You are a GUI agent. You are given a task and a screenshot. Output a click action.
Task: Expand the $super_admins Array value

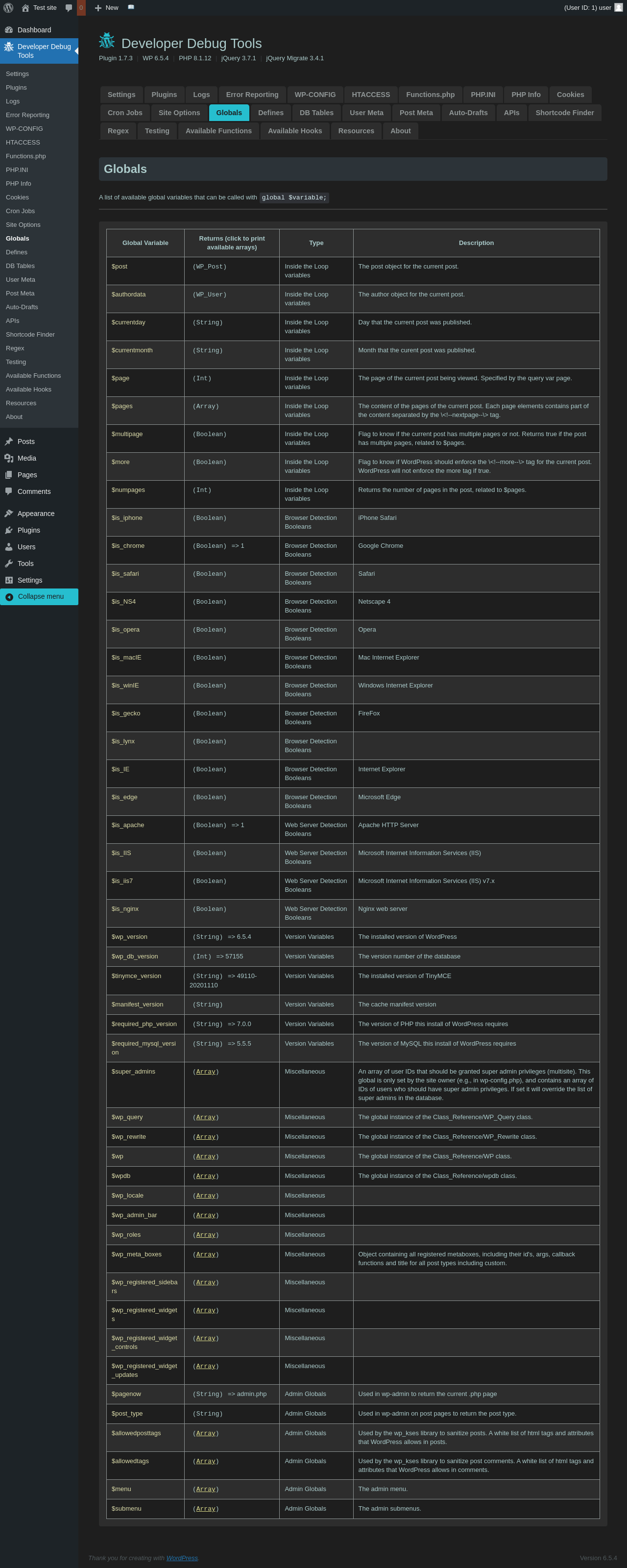click(x=206, y=1072)
